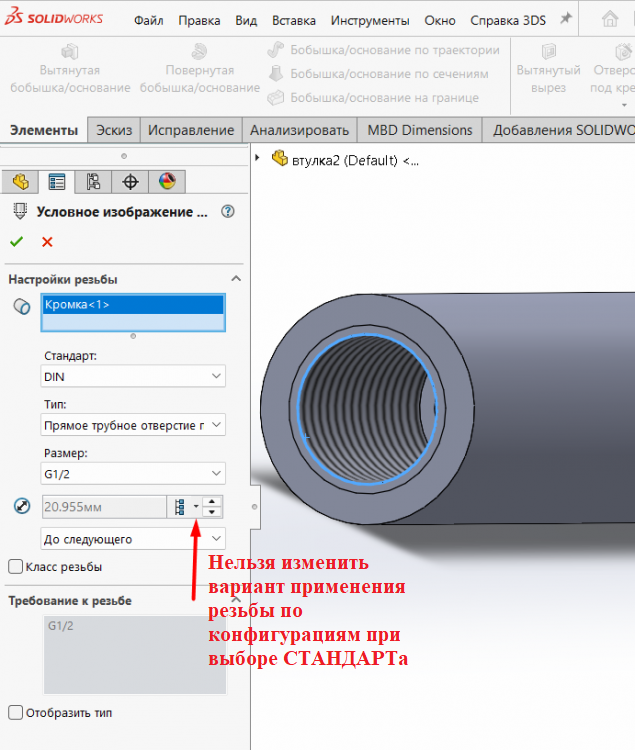
Task: Click Extruded Cut icon
Action: [x=548, y=51]
